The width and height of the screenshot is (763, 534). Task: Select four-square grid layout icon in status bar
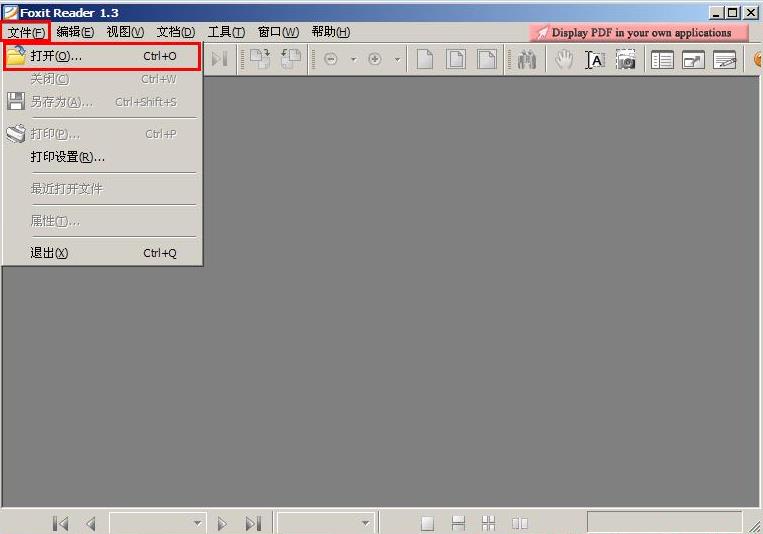pyautogui.click(x=488, y=524)
